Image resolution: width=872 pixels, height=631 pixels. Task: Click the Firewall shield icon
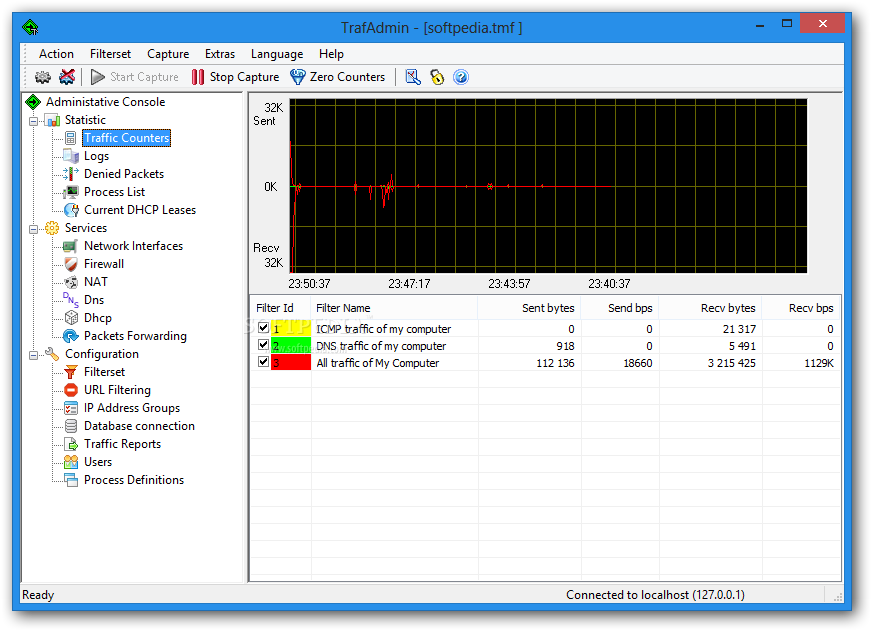tap(71, 264)
